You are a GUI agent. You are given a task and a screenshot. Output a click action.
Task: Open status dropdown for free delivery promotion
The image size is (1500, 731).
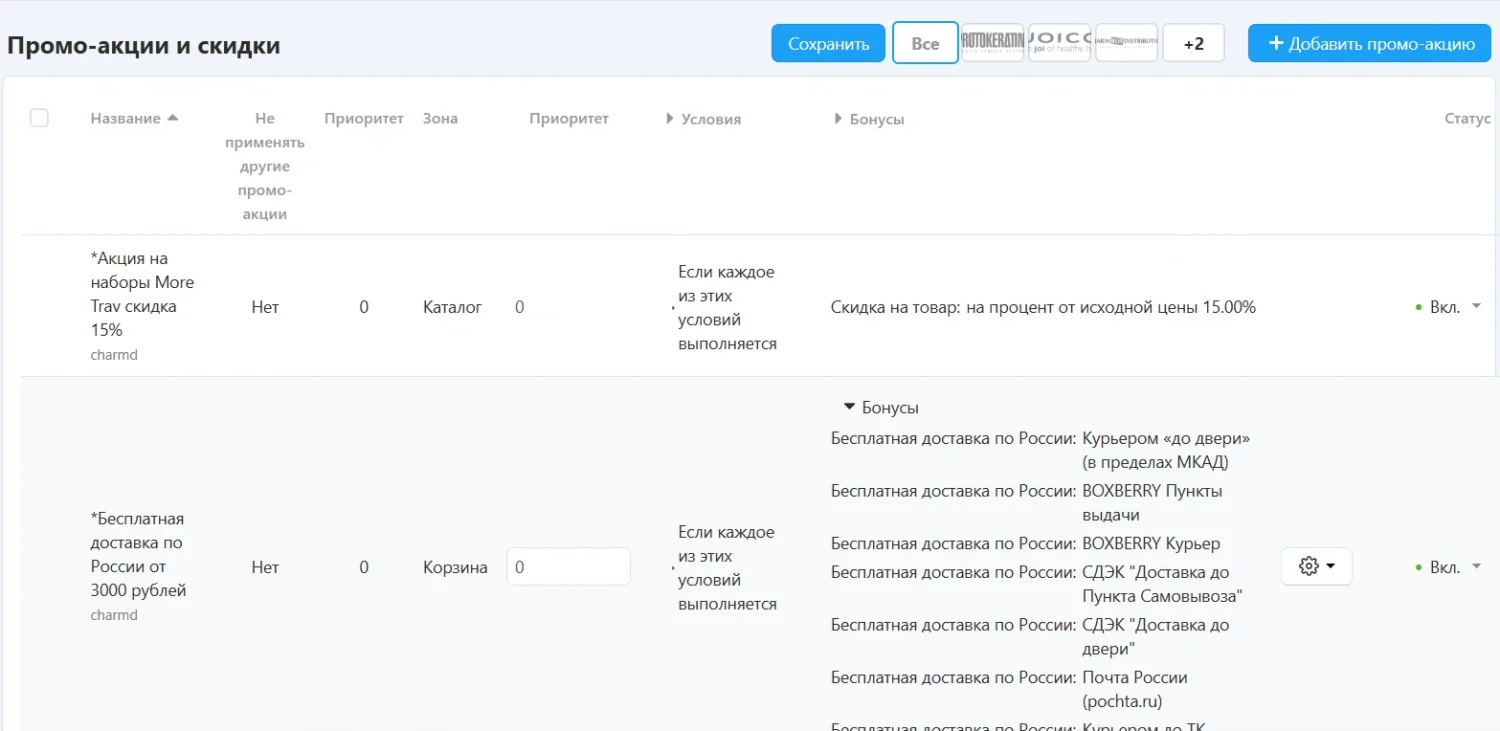click(1476, 567)
